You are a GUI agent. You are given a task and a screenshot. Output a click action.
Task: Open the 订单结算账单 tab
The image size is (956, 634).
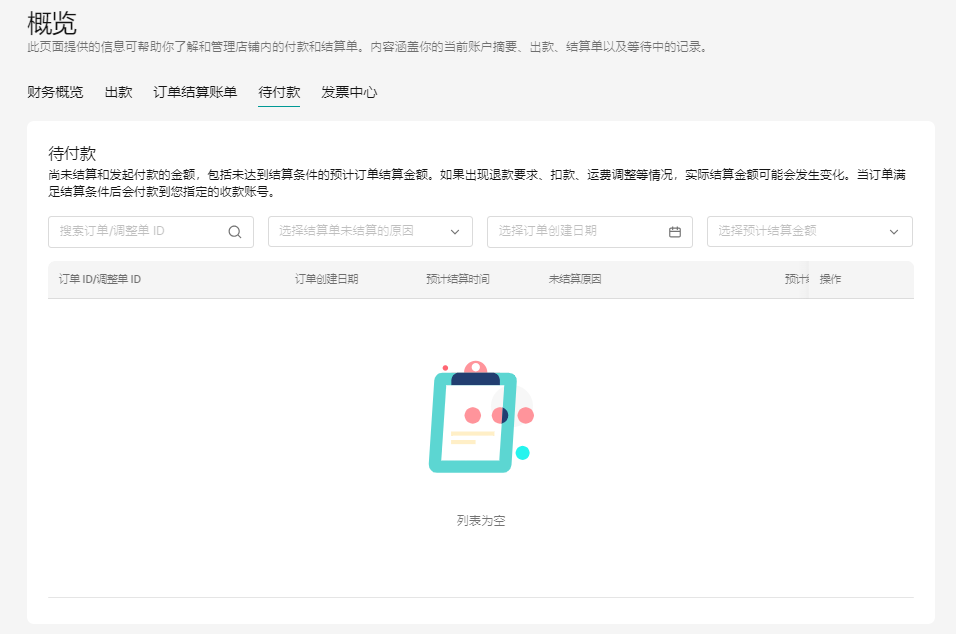pyautogui.click(x=195, y=92)
